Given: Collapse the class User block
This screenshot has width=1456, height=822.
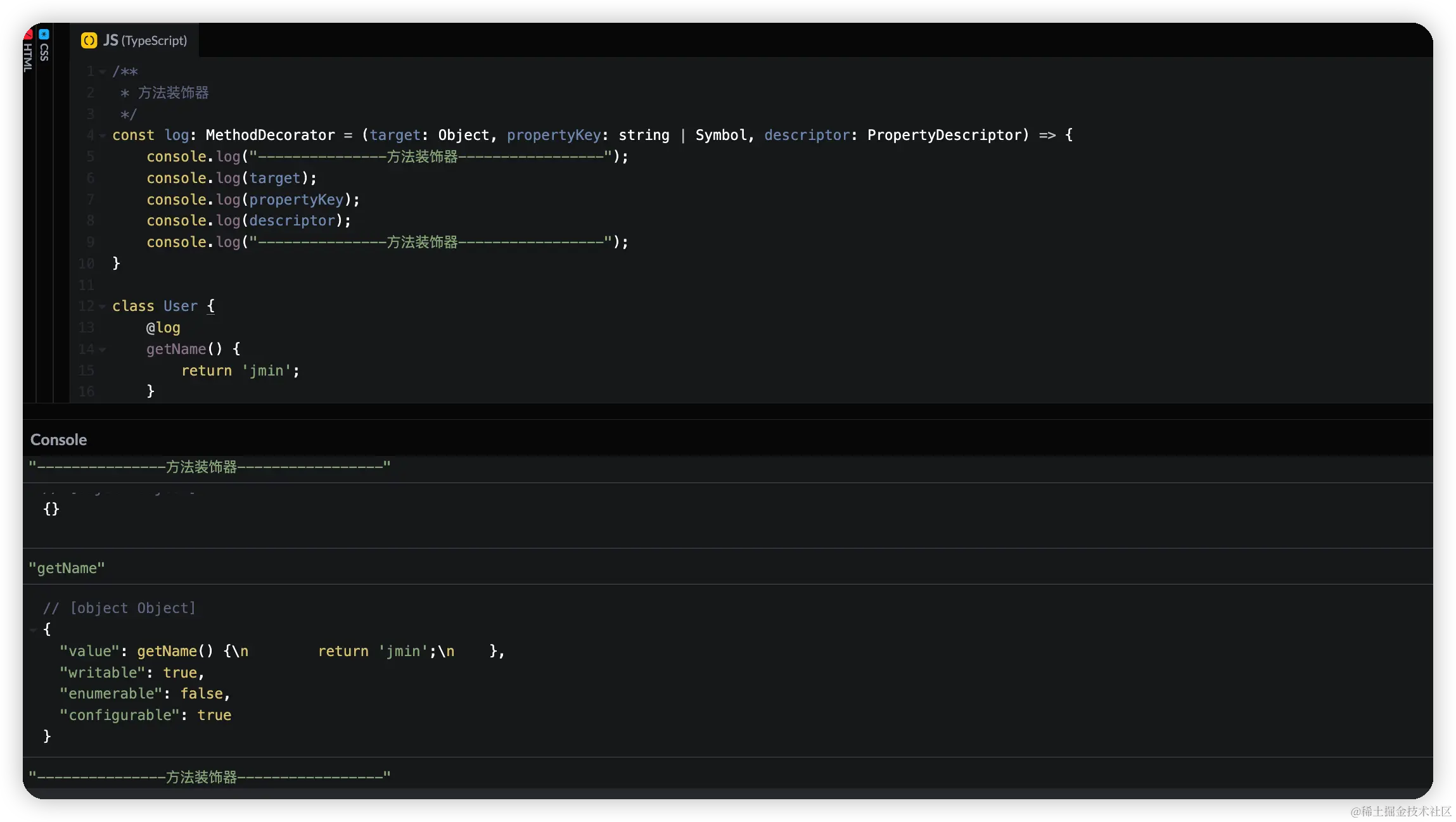Looking at the screenshot, I should tap(103, 307).
